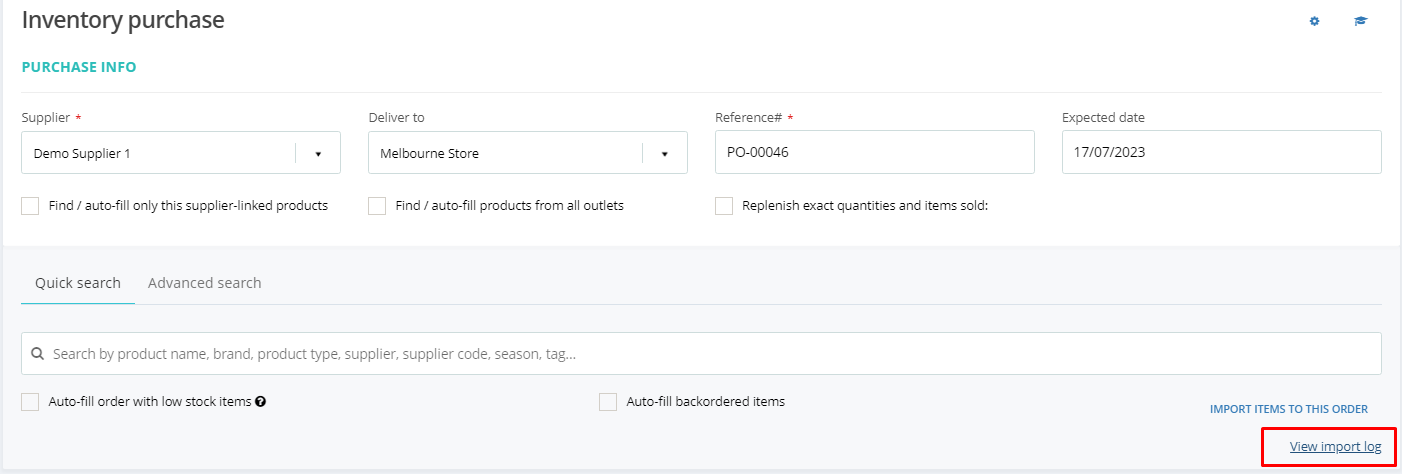Click the Reference# field PO-00046
This screenshot has height=474, width=1402.
pyautogui.click(x=875, y=153)
